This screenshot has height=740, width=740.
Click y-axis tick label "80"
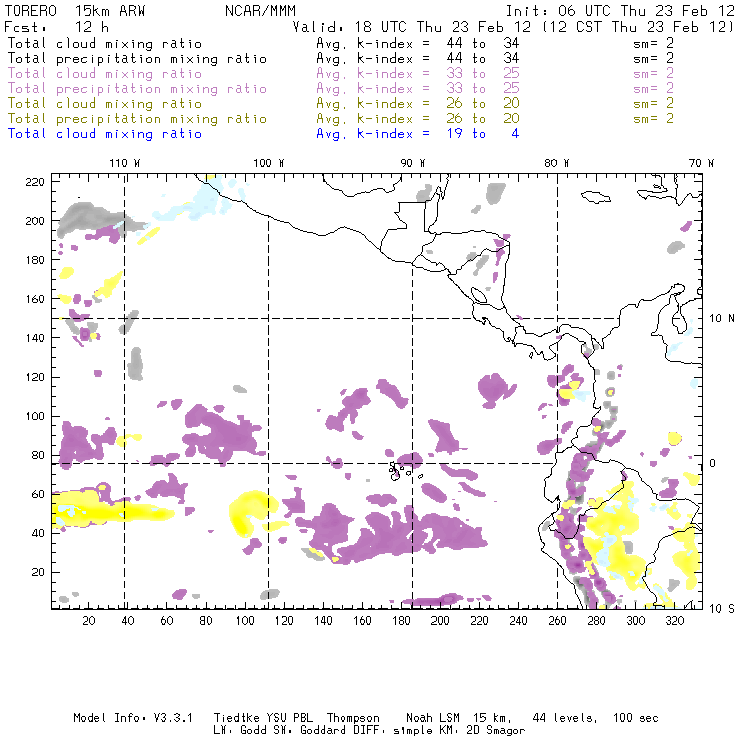38,455
